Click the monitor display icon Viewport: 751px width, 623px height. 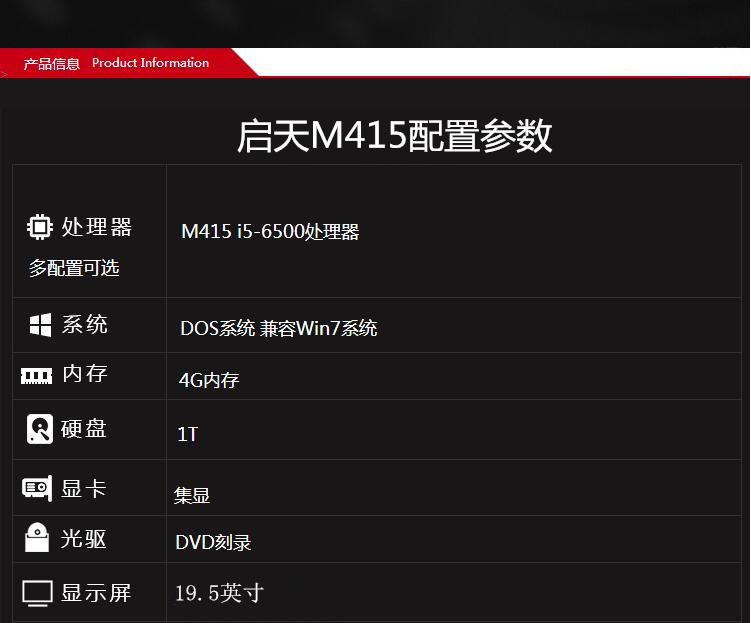[x=37, y=593]
